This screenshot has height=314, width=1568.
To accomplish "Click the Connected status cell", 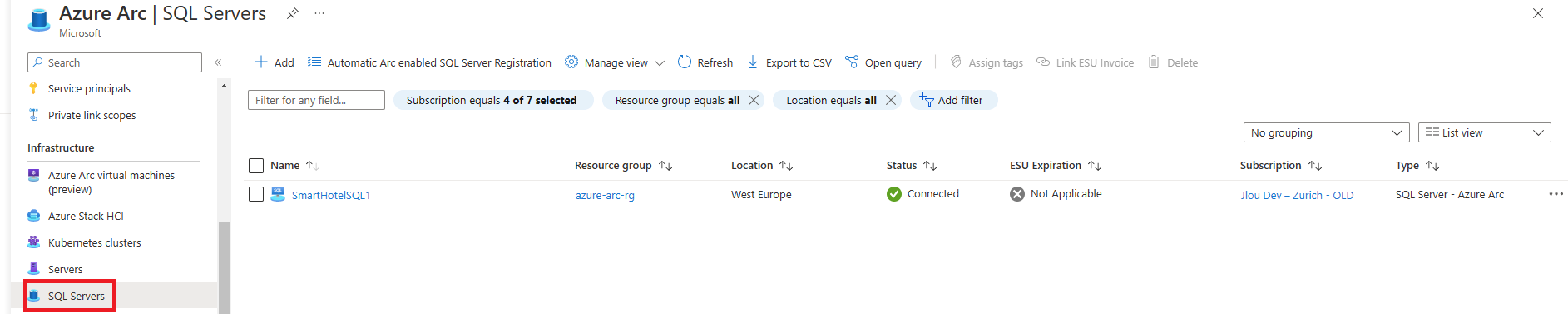I will coord(922,194).
